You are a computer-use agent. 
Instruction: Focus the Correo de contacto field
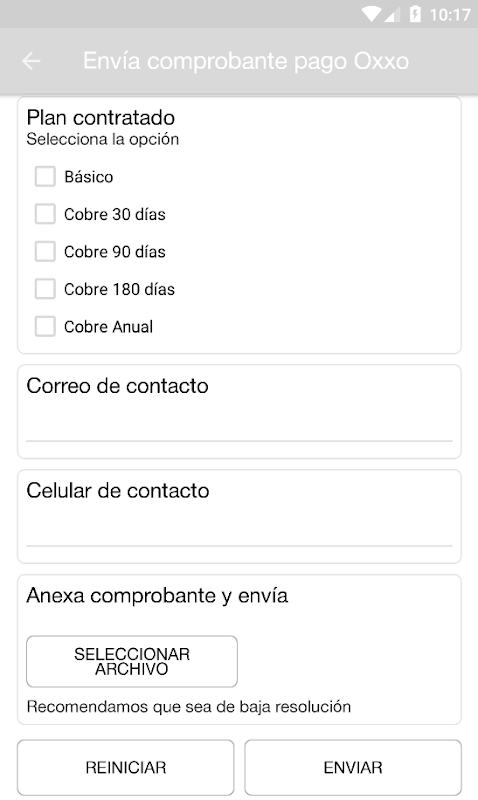pos(239,427)
